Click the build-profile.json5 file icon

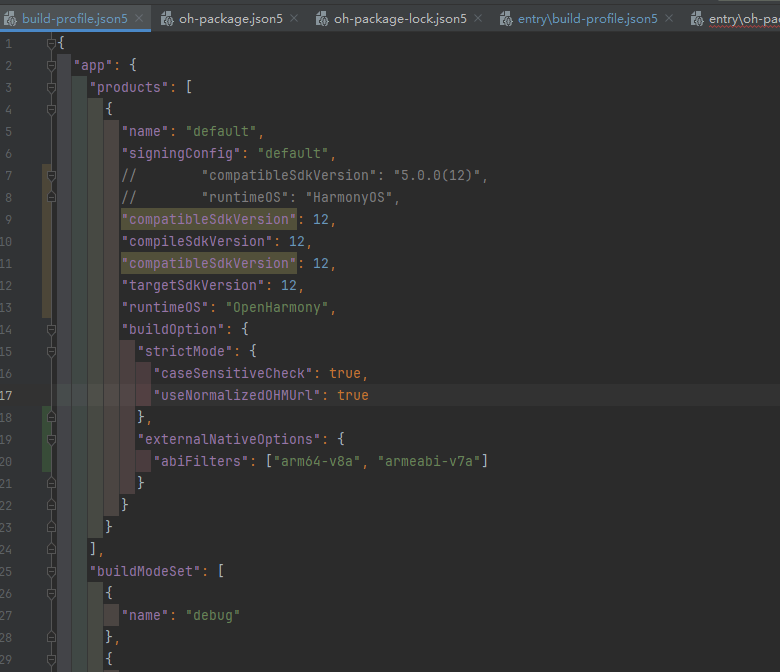[x=10, y=19]
